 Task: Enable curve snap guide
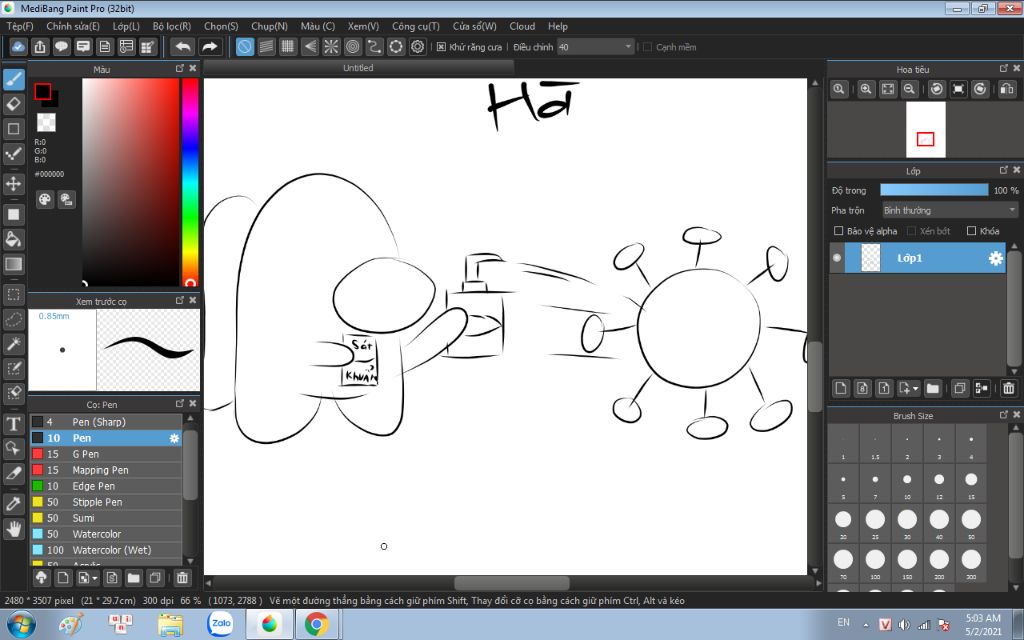374,47
